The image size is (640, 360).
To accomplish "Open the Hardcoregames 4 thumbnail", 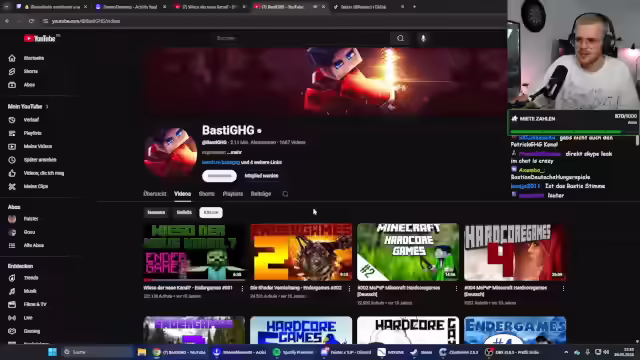I will tap(515, 252).
